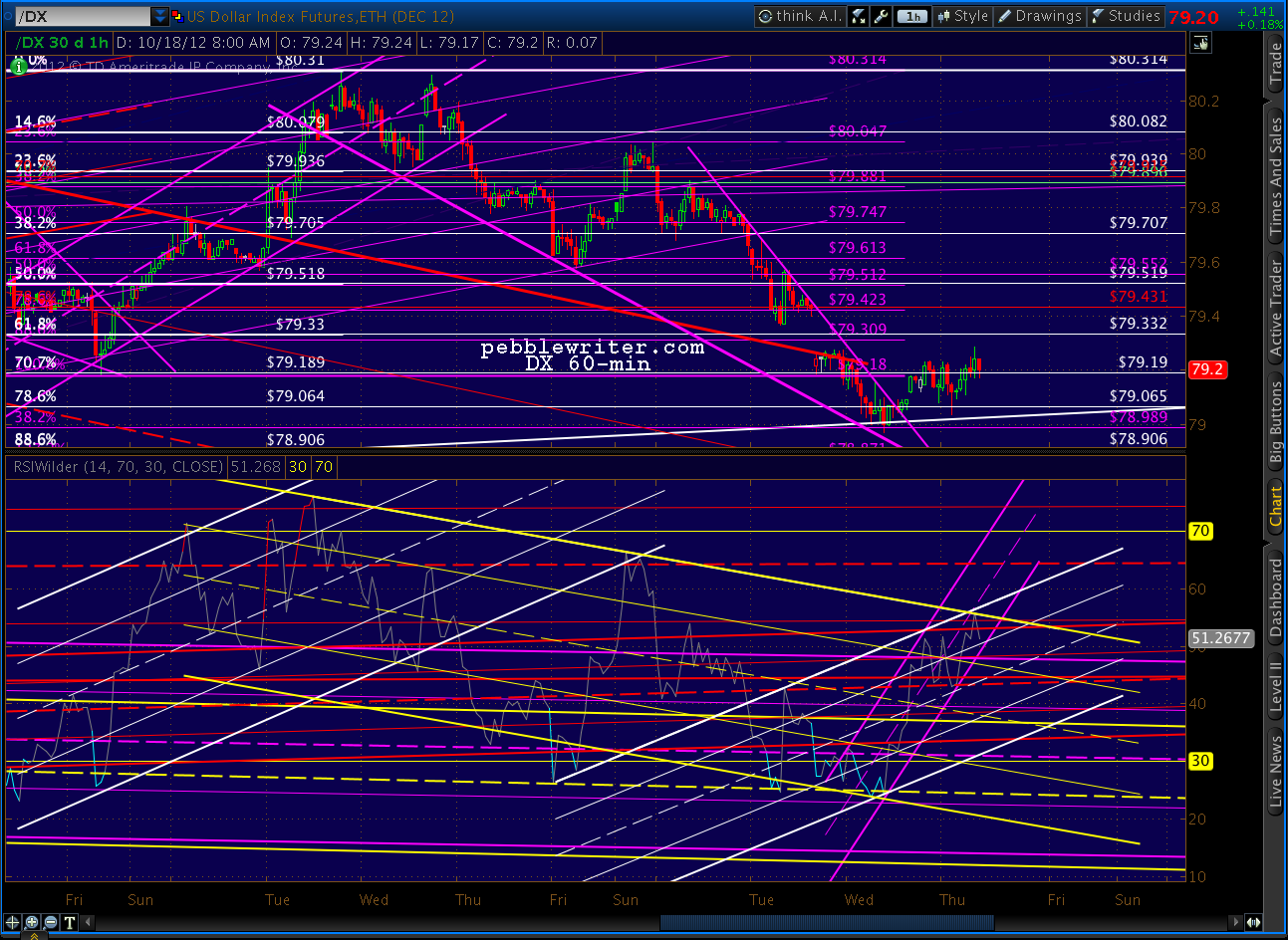Click the $79.707 Fibonacci level label
This screenshot has height=940, width=1288.
pos(1139,223)
